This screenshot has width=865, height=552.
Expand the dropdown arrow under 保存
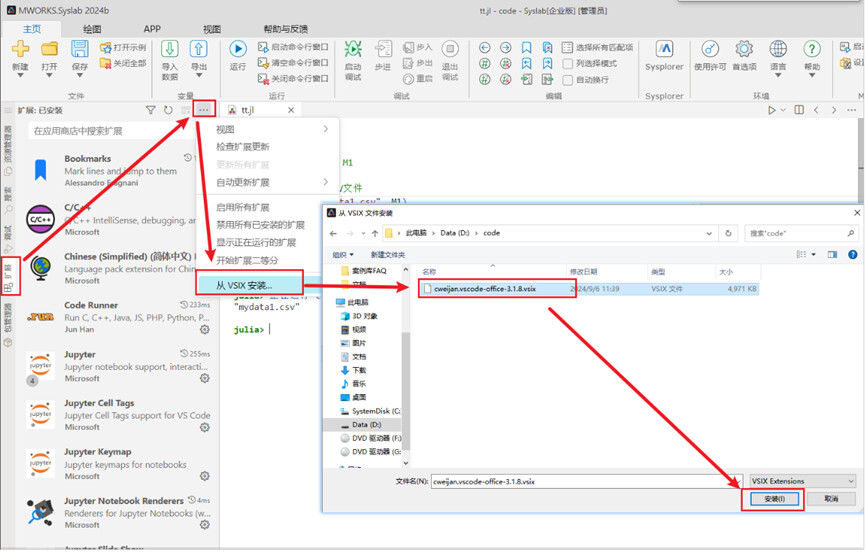pyautogui.click(x=79, y=76)
